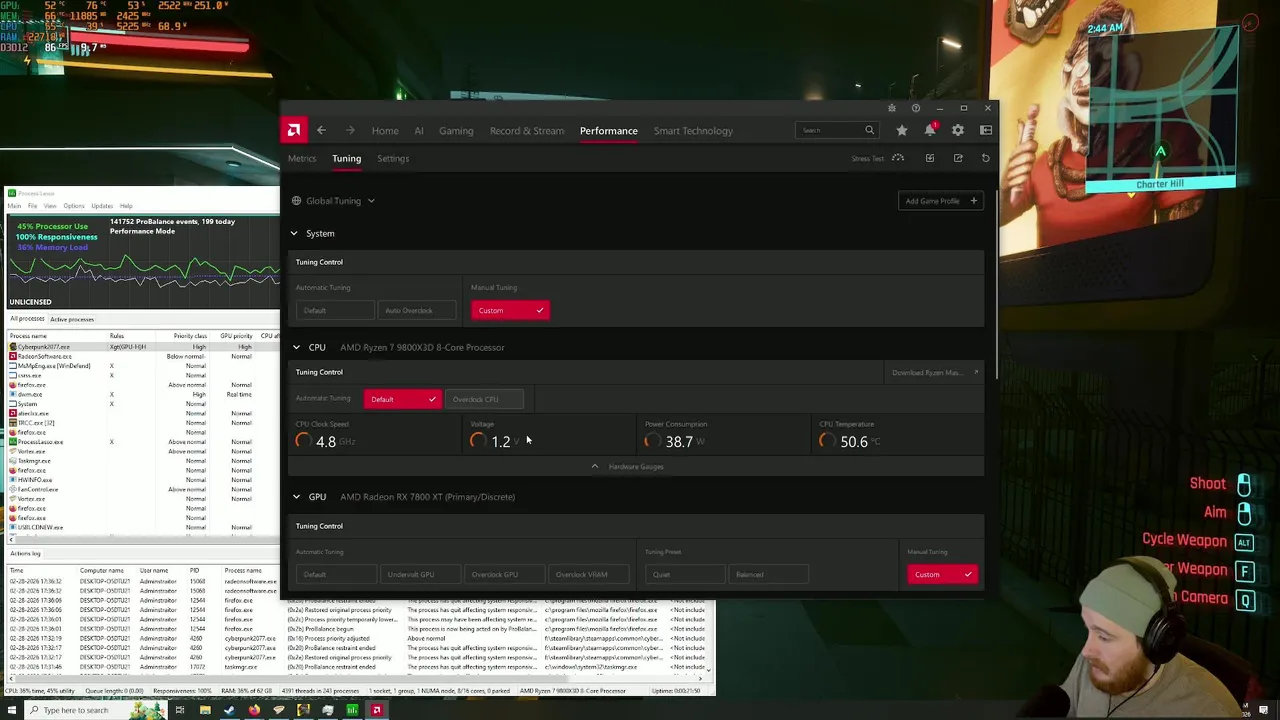The height and width of the screenshot is (720, 1280).
Task: Select Overclock CPU option
Action: click(x=483, y=399)
